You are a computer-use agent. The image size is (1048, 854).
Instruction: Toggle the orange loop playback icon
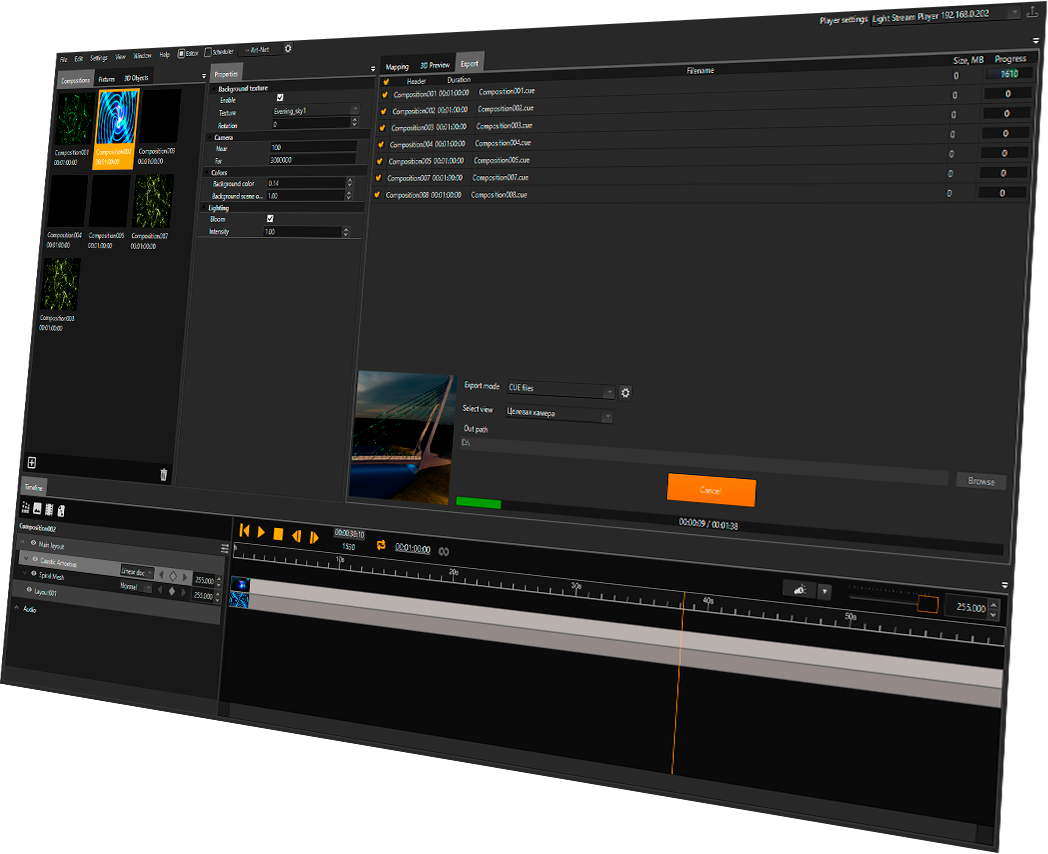(x=381, y=545)
